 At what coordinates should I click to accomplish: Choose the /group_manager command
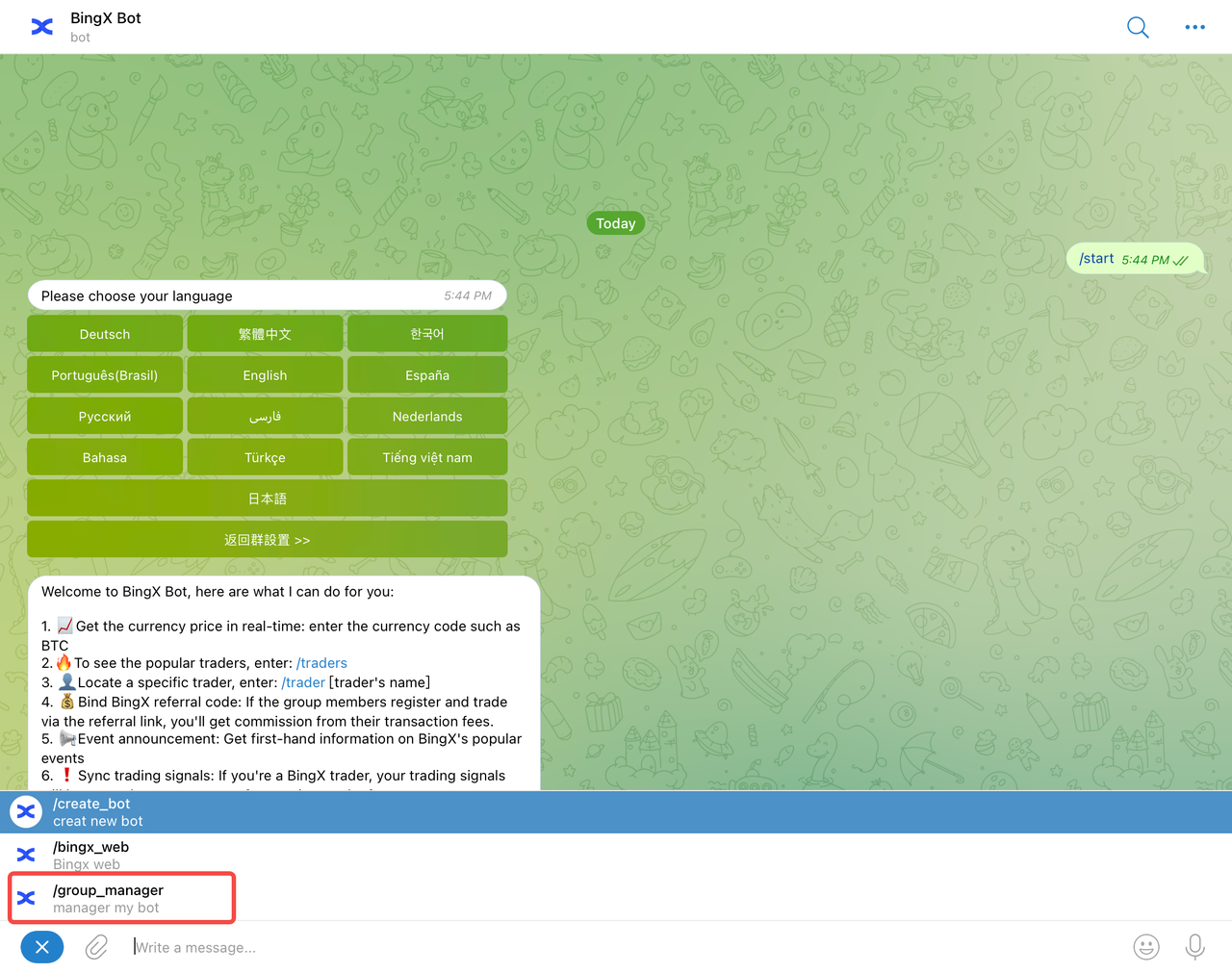[108, 898]
